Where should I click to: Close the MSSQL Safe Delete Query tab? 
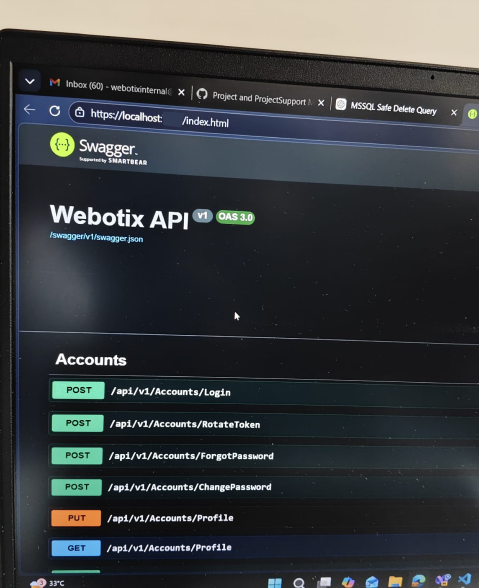pyautogui.click(x=454, y=112)
